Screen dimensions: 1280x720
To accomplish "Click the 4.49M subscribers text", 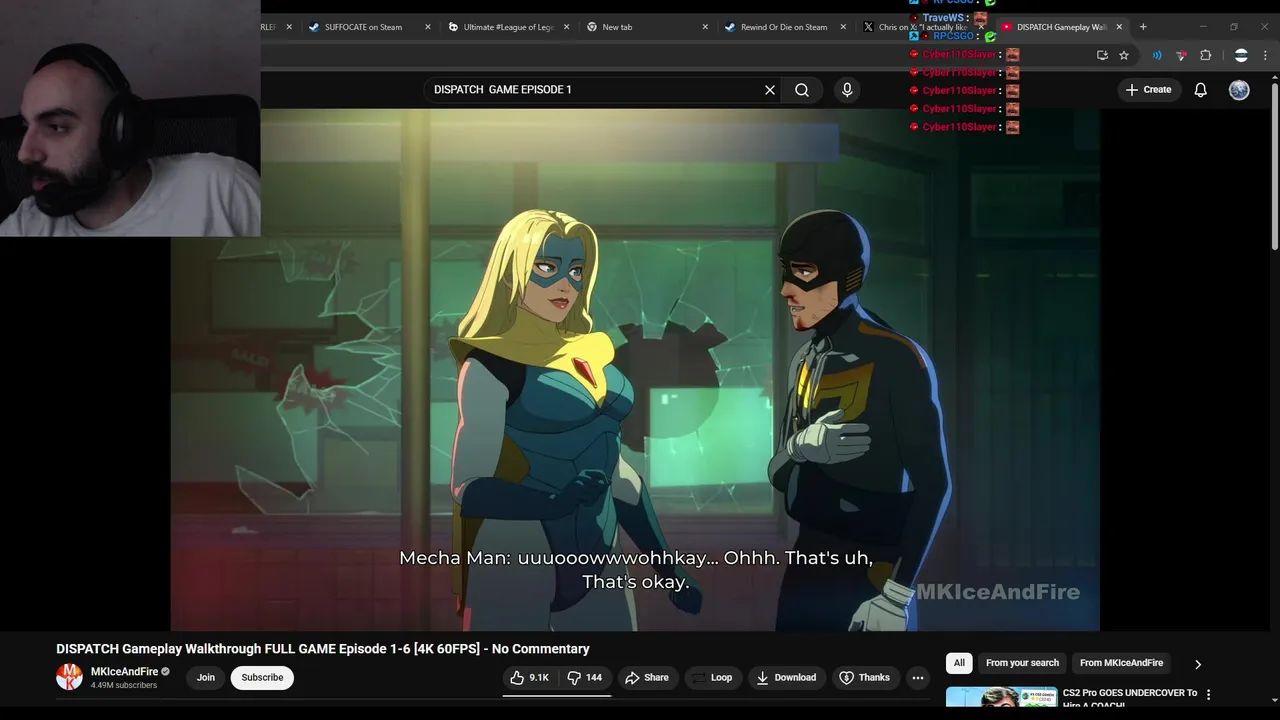I will [124, 686].
